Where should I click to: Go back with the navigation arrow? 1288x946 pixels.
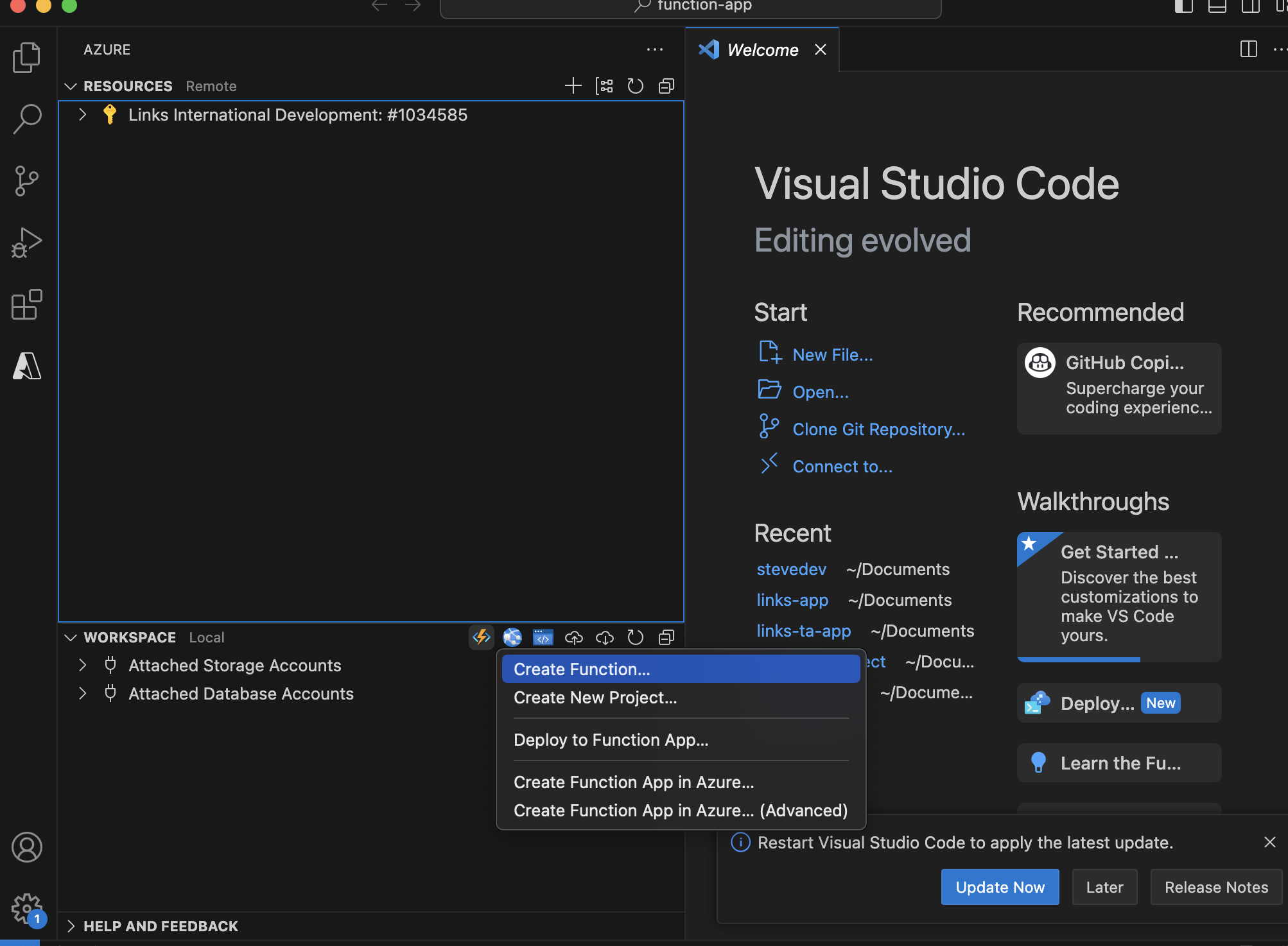379,6
